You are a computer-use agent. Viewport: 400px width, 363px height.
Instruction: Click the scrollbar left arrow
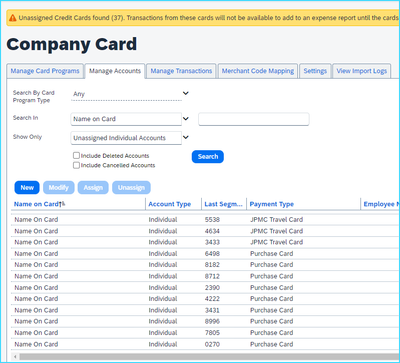[x=15, y=357]
